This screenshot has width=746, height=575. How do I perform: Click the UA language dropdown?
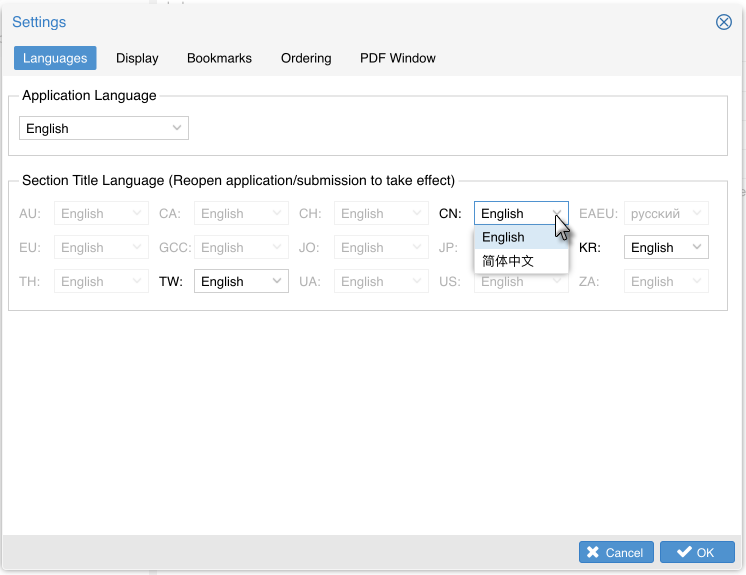[381, 281]
